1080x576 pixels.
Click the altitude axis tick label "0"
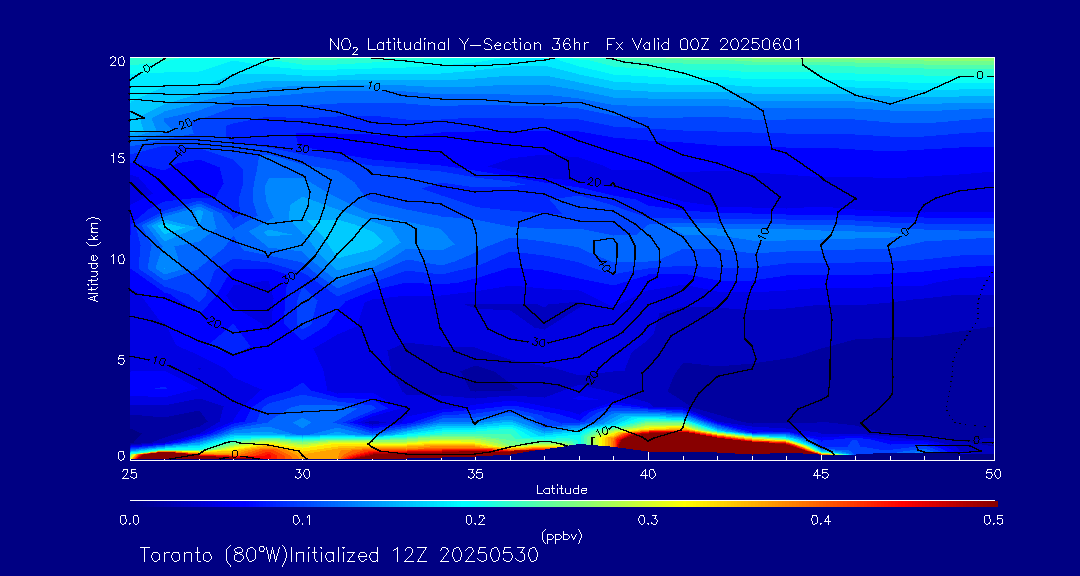pos(121,455)
